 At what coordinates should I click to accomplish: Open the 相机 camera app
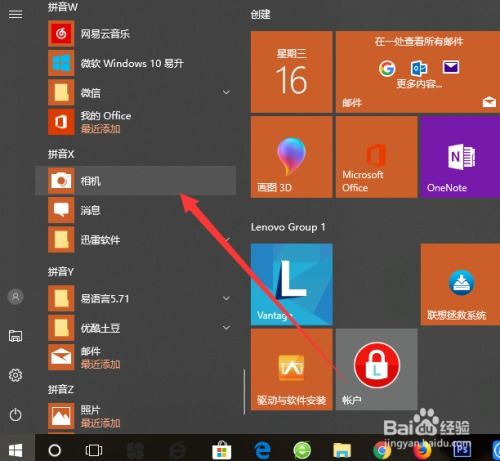click(x=135, y=181)
